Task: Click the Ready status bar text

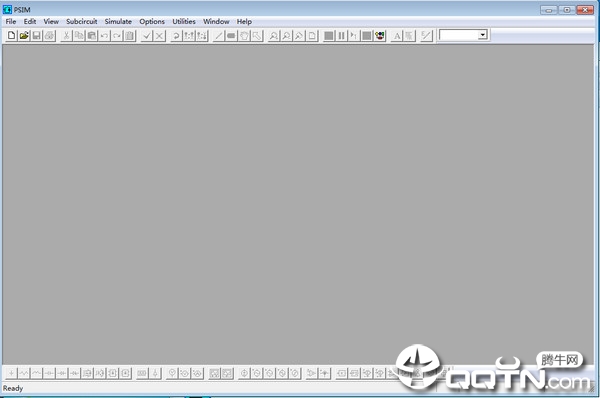Action: coord(13,388)
